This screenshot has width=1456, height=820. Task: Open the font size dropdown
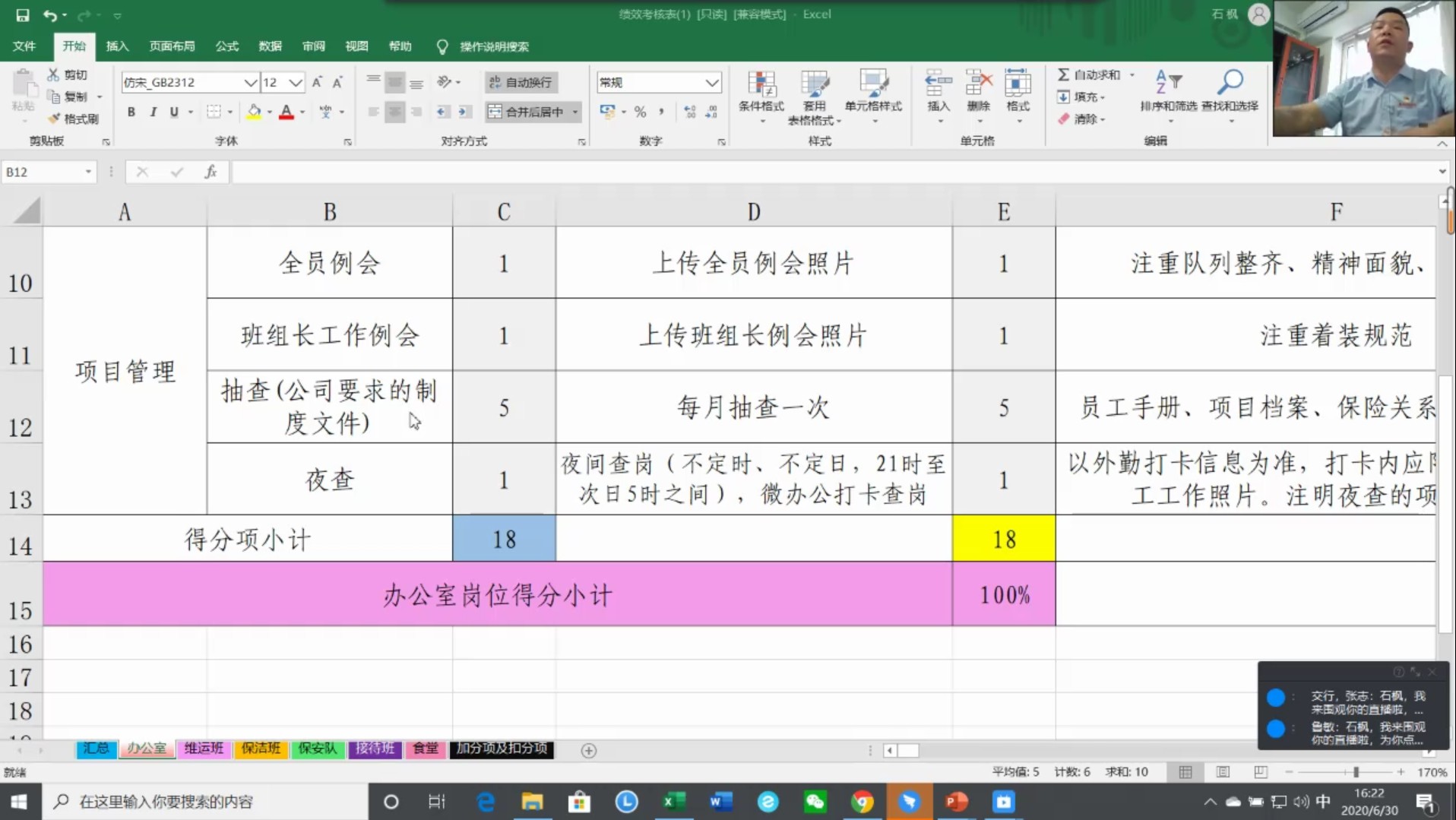pos(296,82)
